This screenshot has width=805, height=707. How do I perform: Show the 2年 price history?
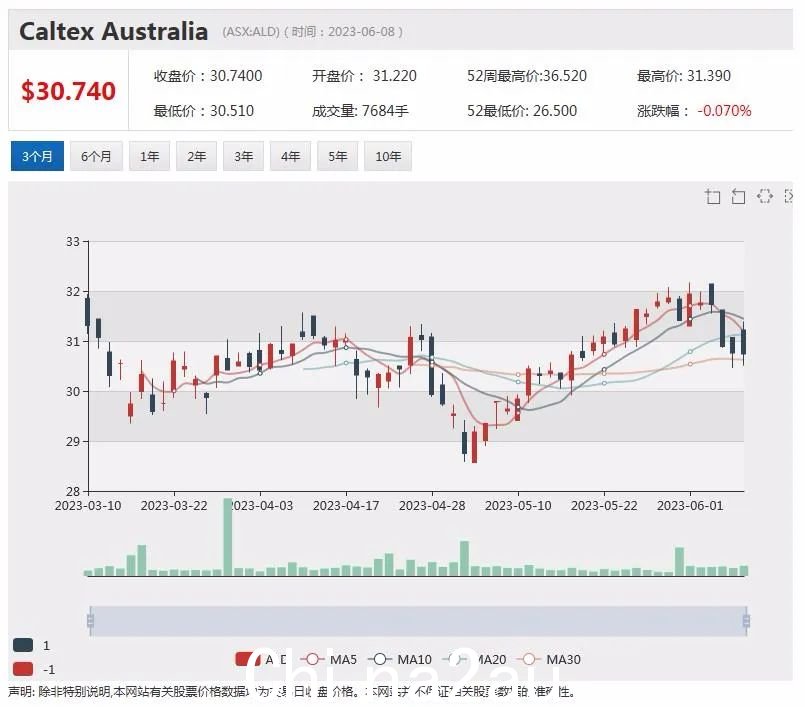(x=196, y=156)
